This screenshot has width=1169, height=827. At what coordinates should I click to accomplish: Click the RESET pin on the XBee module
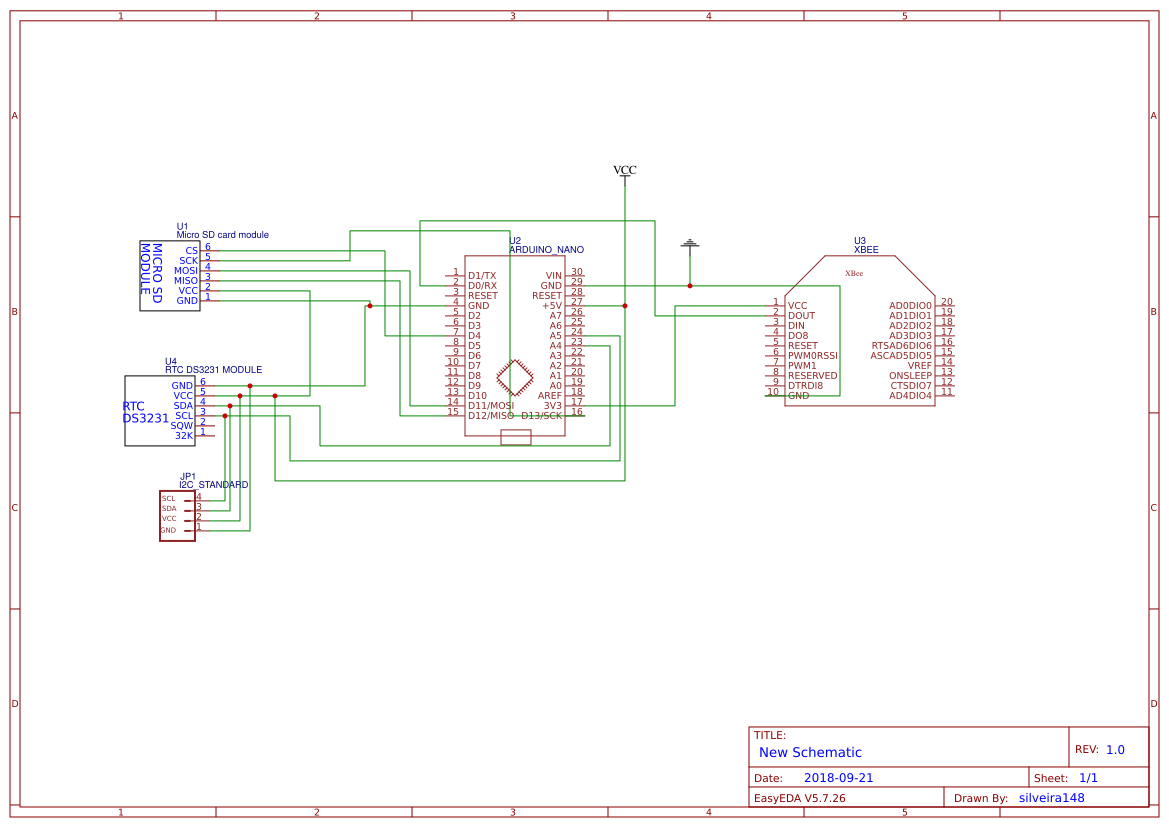coord(805,345)
